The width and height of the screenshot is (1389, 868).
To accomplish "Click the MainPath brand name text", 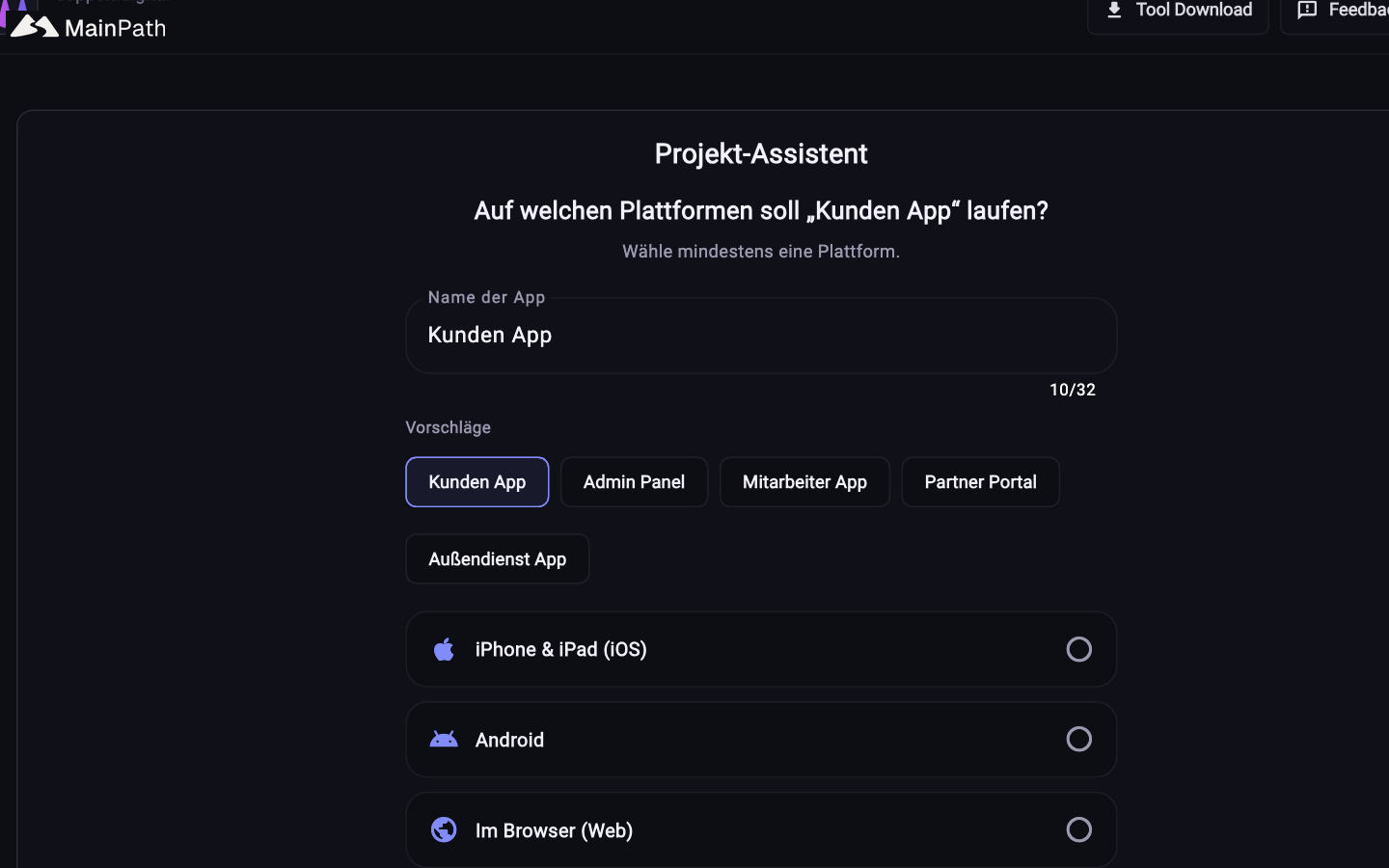I will coord(115,28).
